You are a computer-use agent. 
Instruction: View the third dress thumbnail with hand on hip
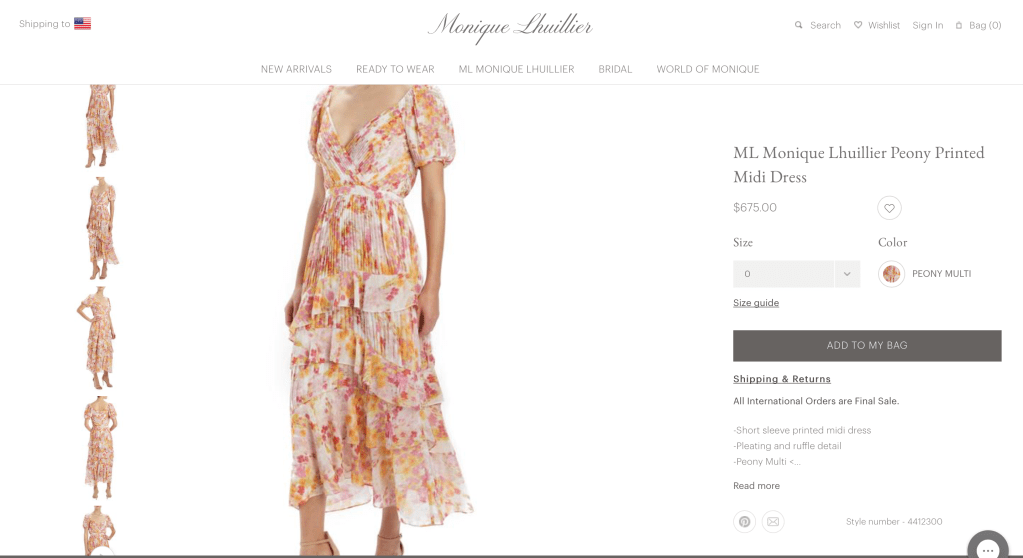[x=99, y=338]
